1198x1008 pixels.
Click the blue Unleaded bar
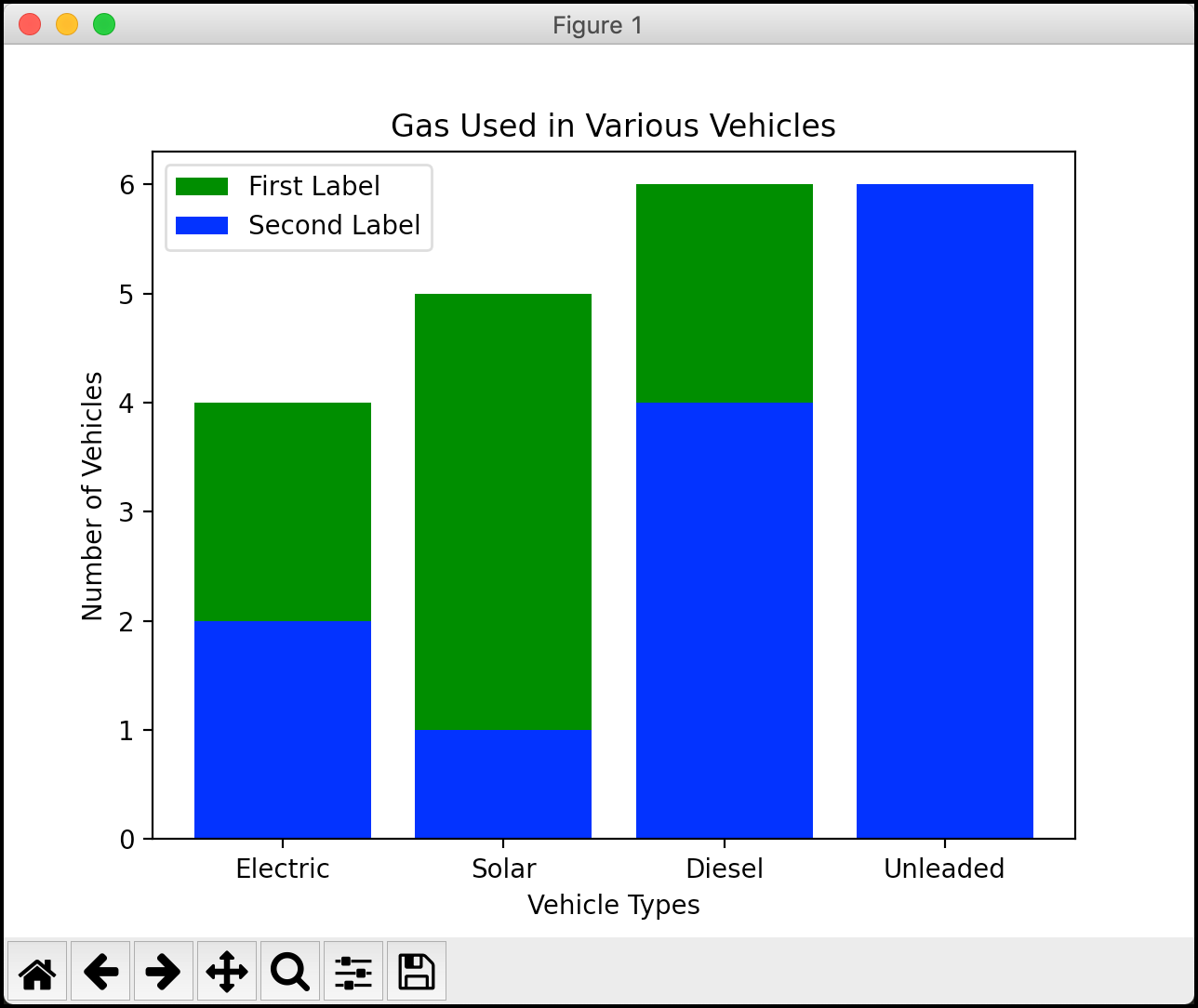click(944, 511)
